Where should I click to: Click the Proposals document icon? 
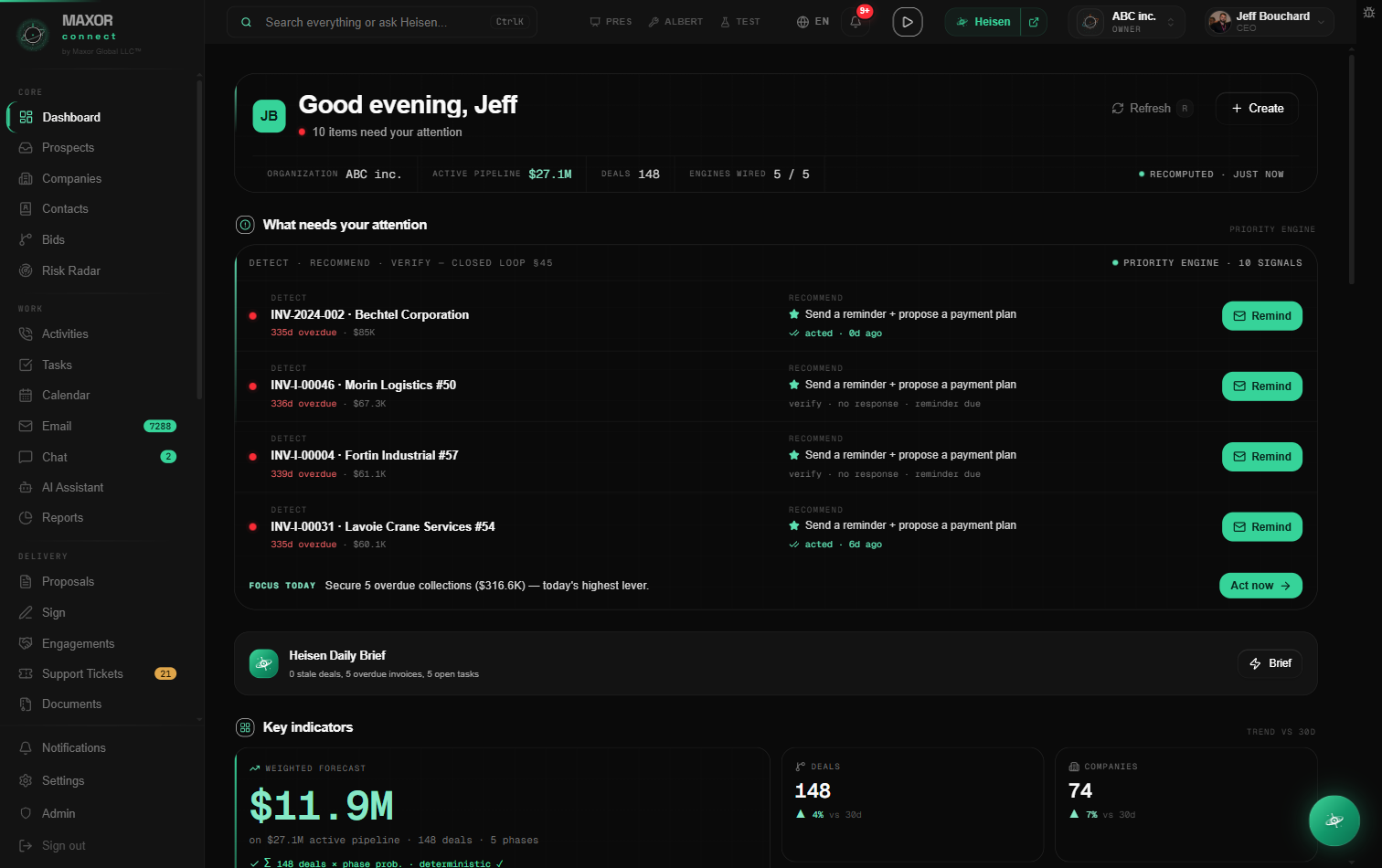[26, 582]
